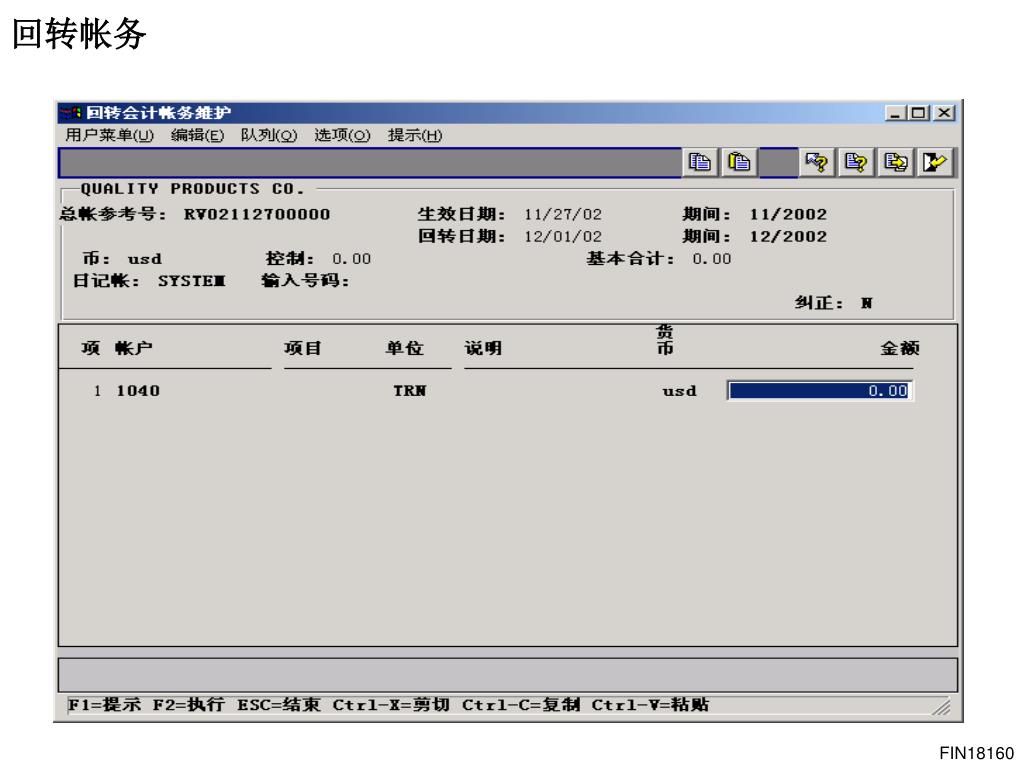
Task: Click the header currency value usd beside 币
Action: (145, 259)
